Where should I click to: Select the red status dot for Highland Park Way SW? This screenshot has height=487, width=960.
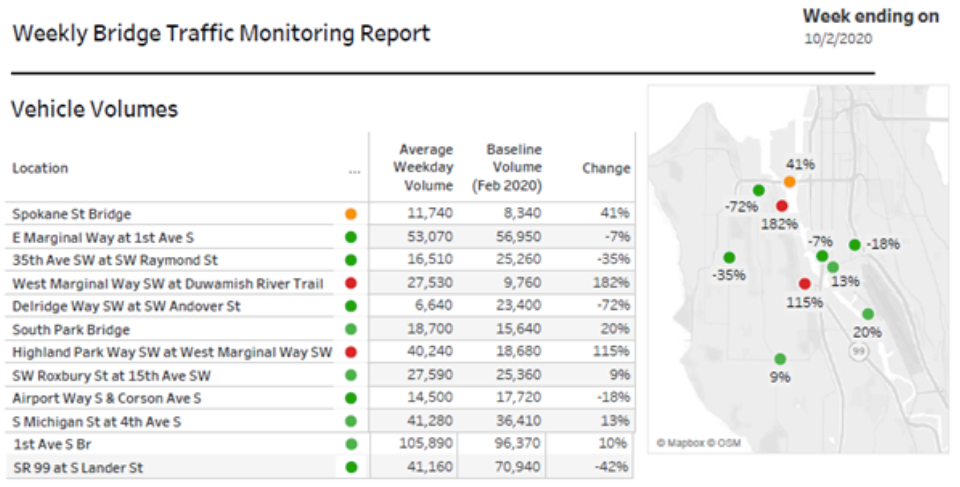click(x=351, y=352)
